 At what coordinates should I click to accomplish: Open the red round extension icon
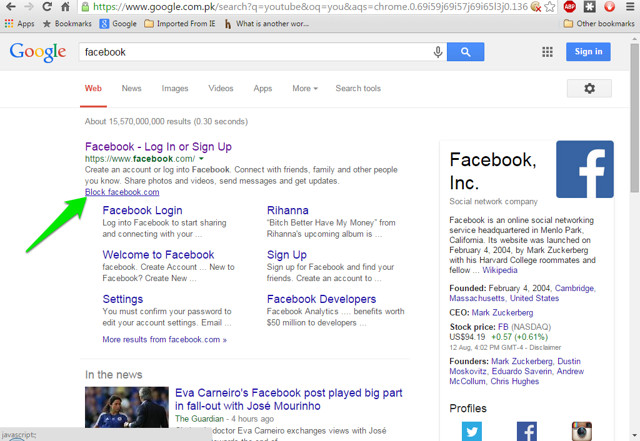609,7
